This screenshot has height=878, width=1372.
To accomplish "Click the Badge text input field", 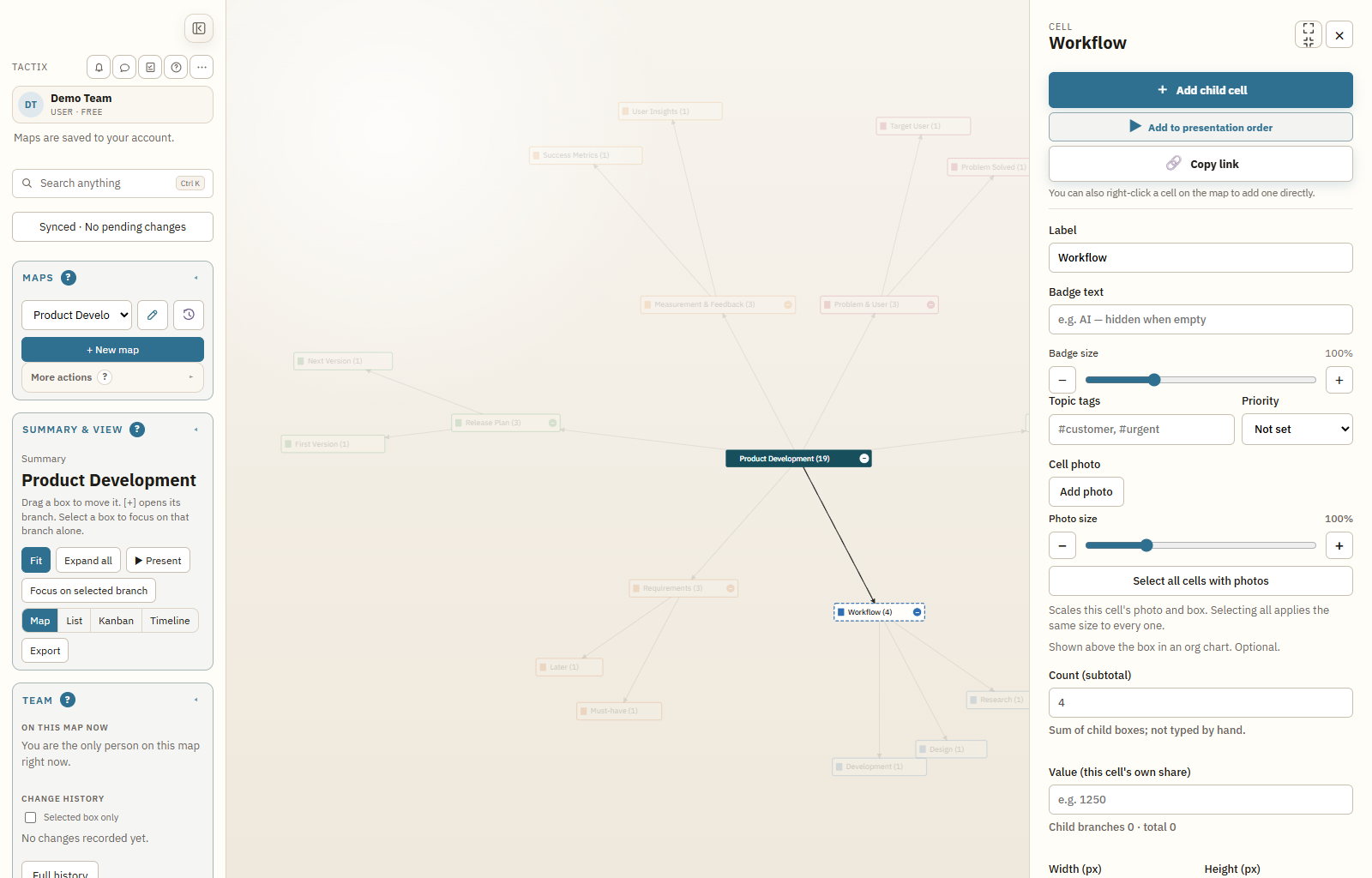I will coord(1200,320).
